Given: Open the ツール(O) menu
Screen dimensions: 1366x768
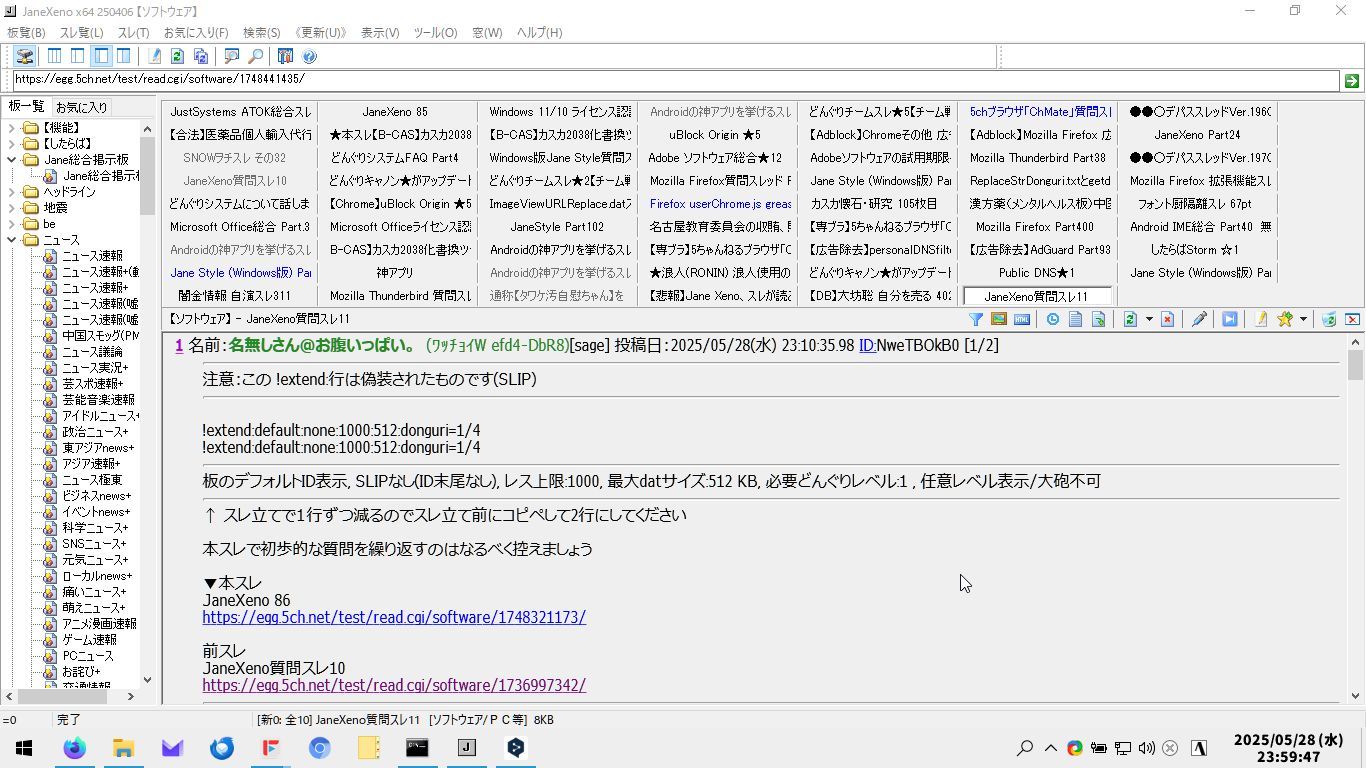Looking at the screenshot, I should coord(435,33).
